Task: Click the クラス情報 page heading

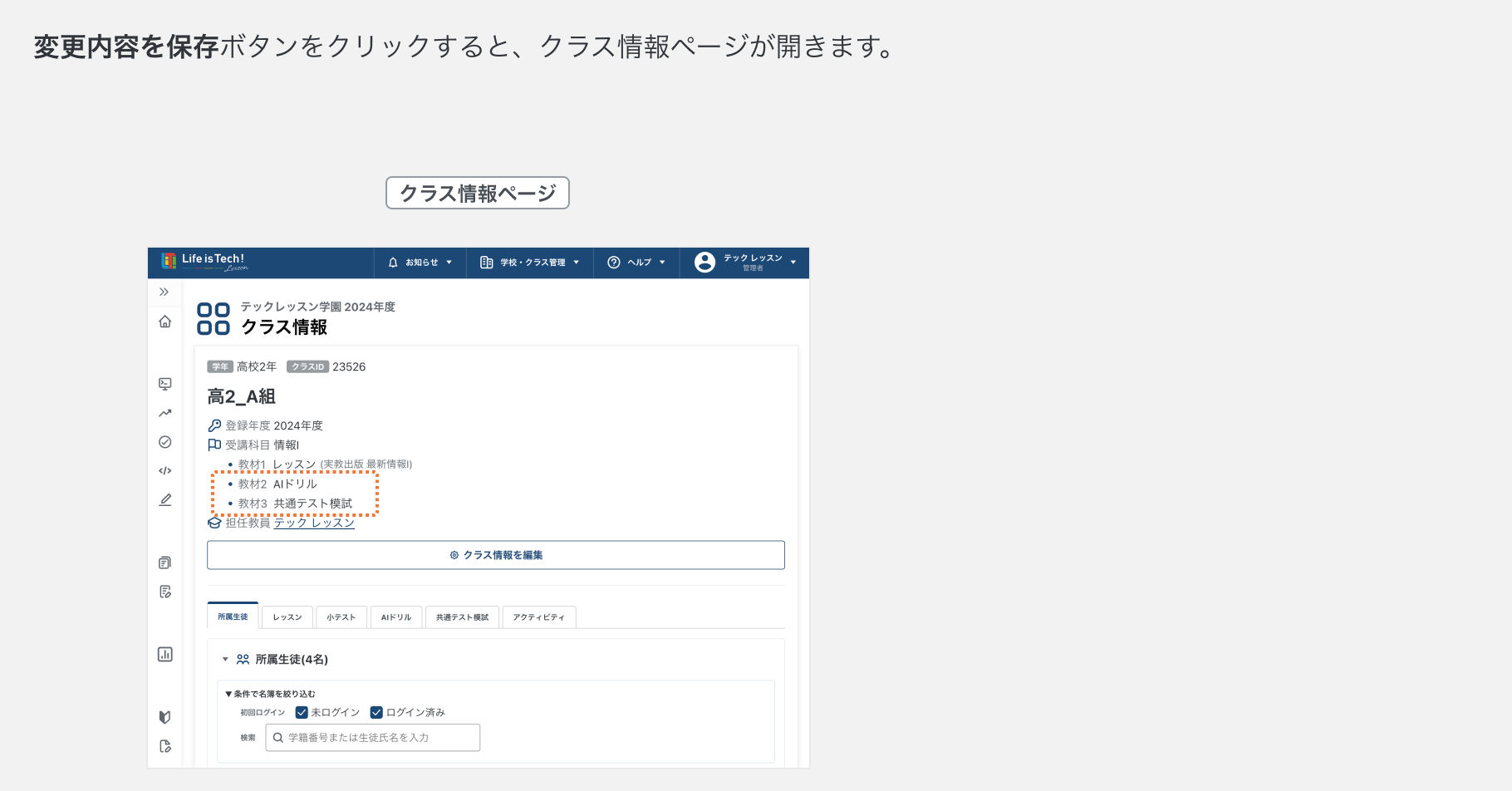Action: [x=284, y=327]
